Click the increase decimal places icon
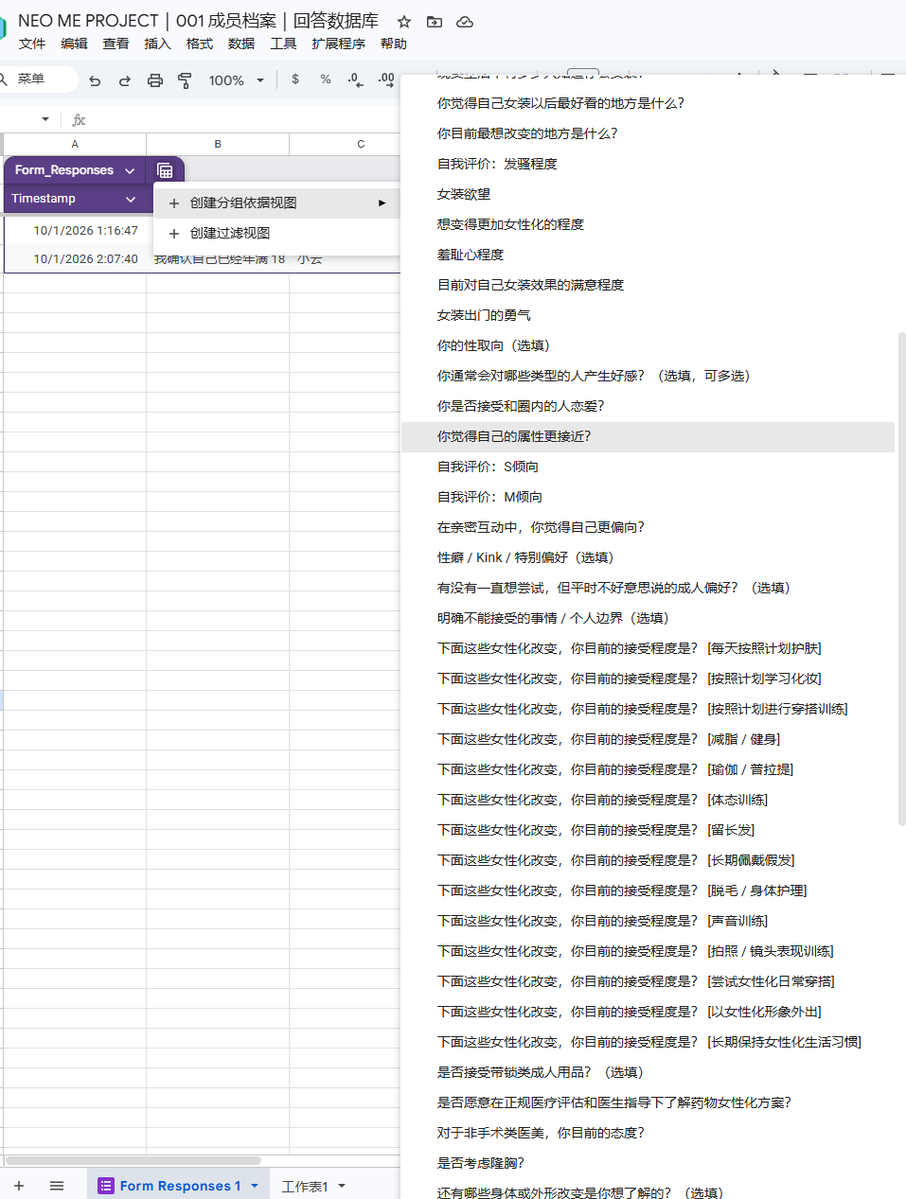The image size is (906, 1199). [386, 80]
